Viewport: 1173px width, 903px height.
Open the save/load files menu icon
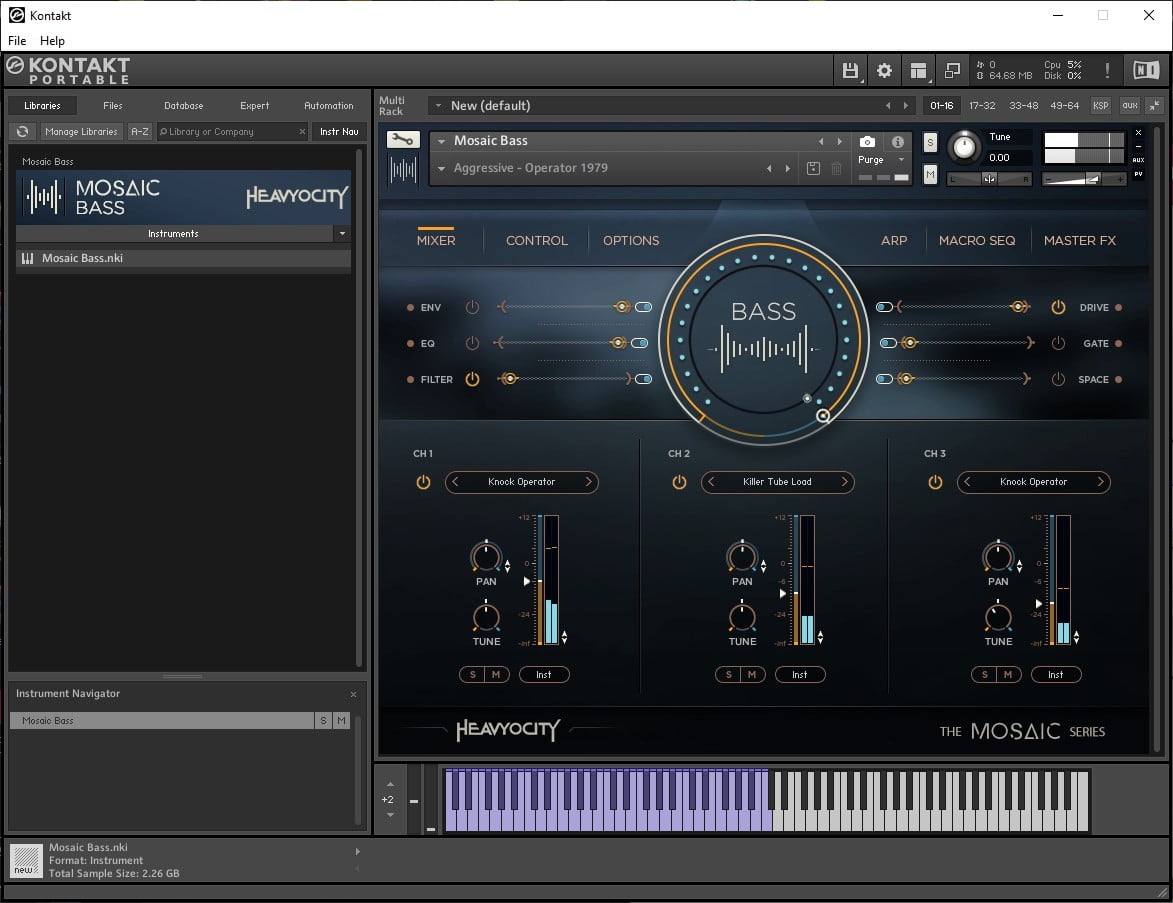tap(850, 70)
